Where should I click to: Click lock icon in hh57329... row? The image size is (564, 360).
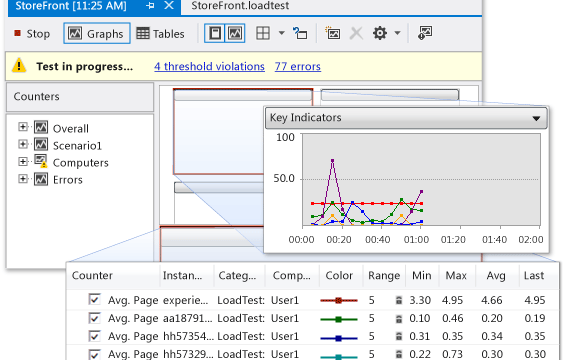(x=399, y=354)
